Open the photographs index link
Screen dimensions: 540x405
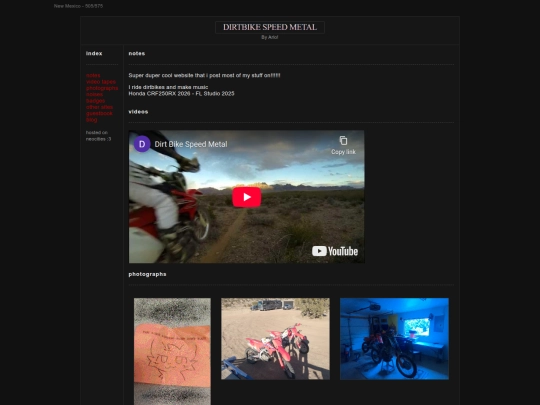pyautogui.click(x=102, y=88)
